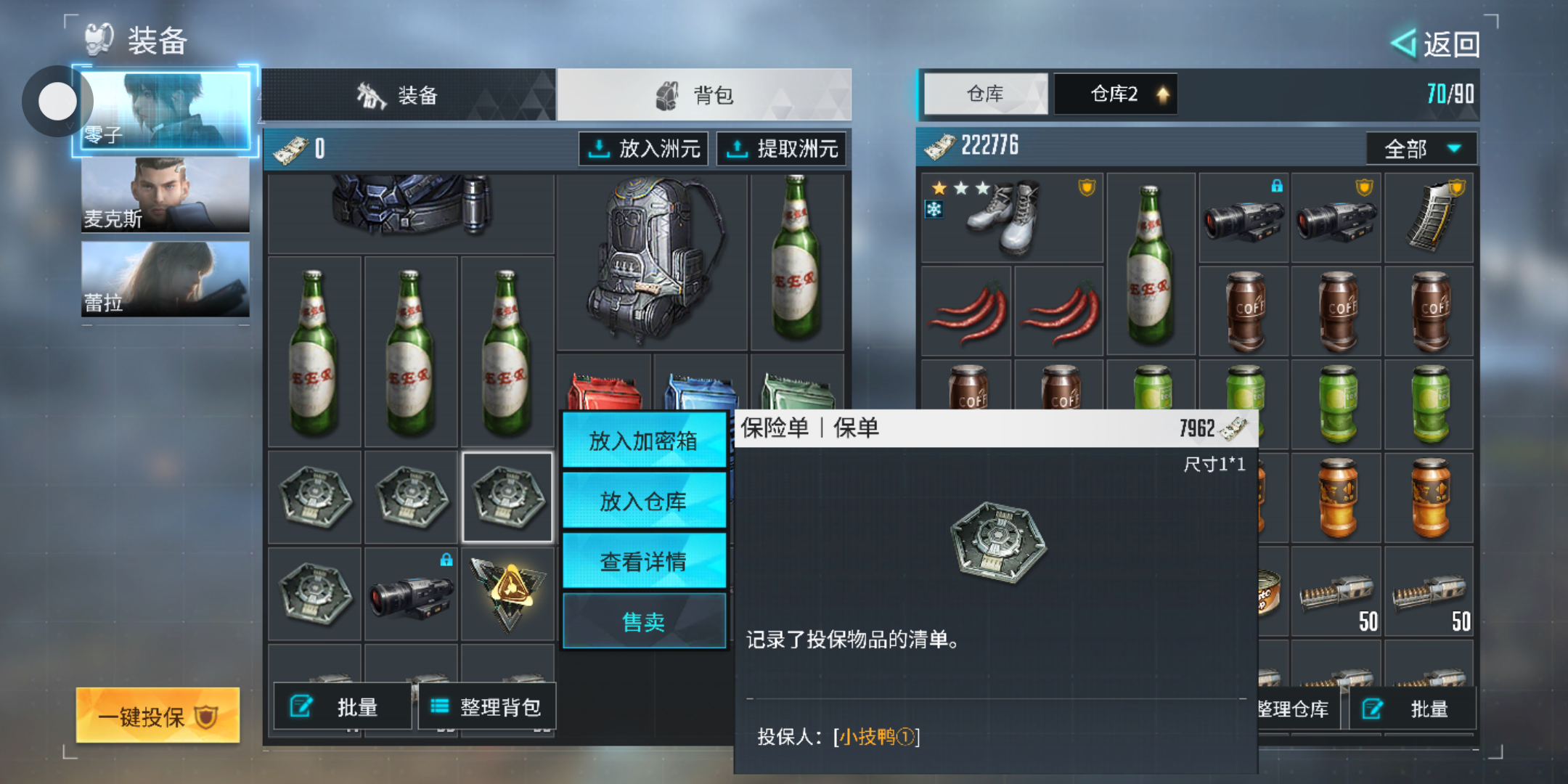Choose 查看详情 from the item menu

[644, 561]
